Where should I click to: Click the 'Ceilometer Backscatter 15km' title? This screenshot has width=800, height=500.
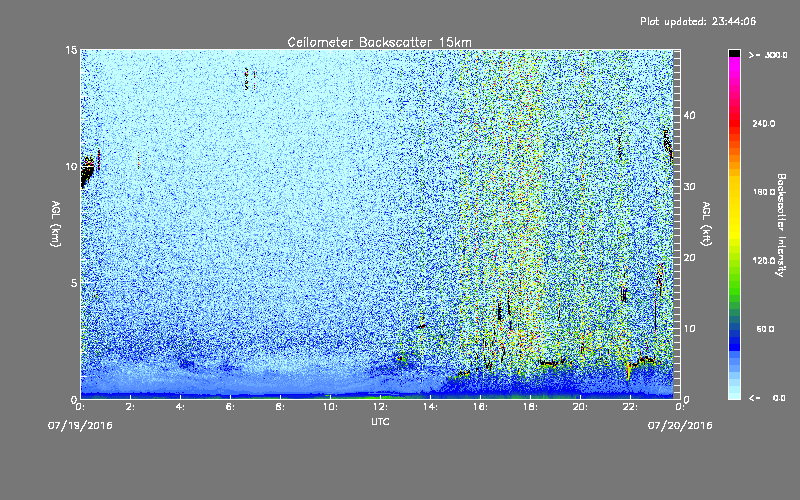tap(379, 42)
